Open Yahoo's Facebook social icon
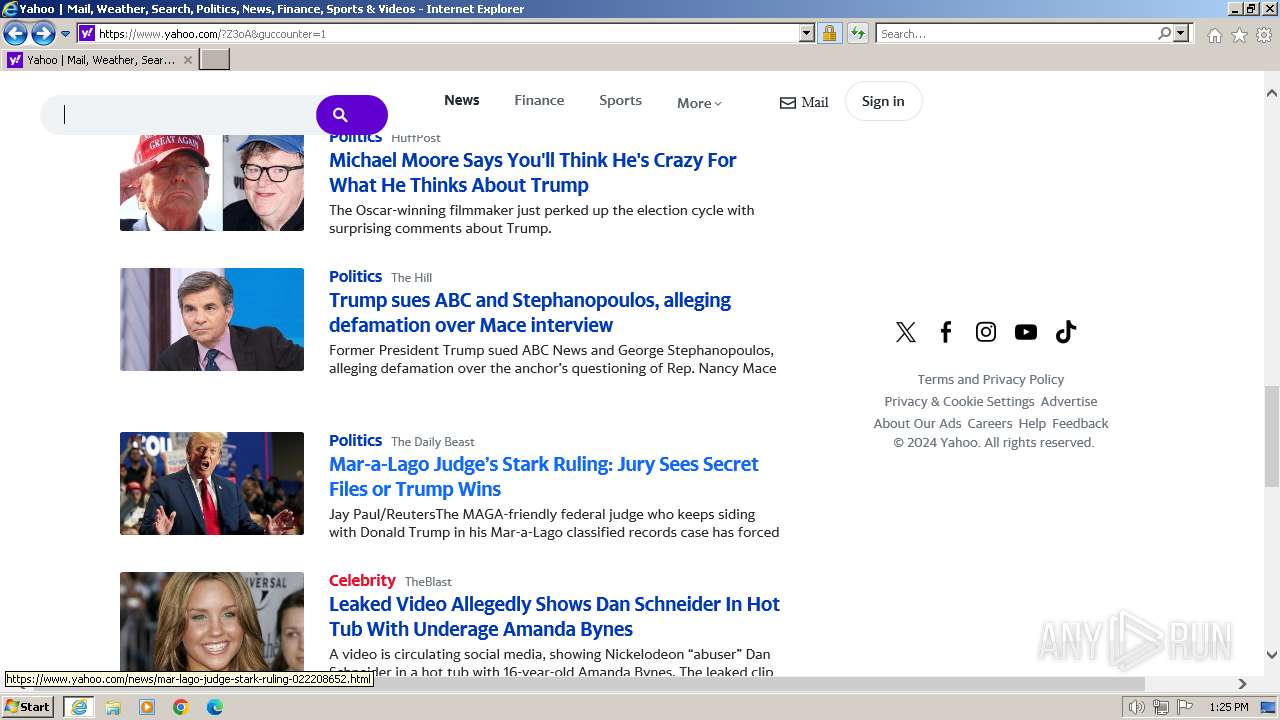 pyautogui.click(x=946, y=332)
